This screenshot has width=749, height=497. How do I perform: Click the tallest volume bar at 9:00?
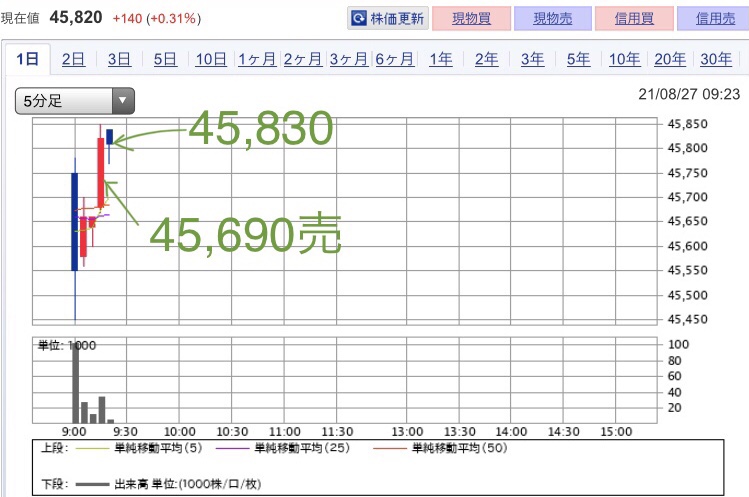point(75,382)
